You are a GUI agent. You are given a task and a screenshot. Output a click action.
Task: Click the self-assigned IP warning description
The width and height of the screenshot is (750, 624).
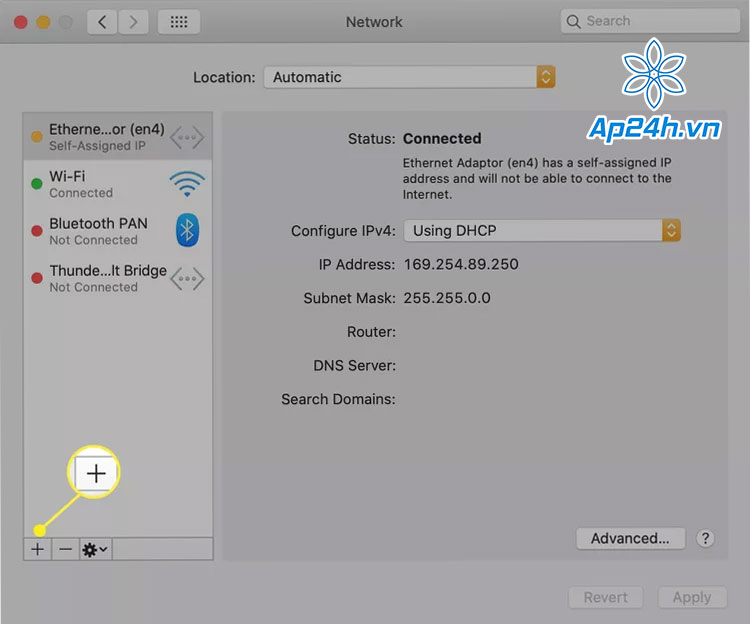coord(537,178)
